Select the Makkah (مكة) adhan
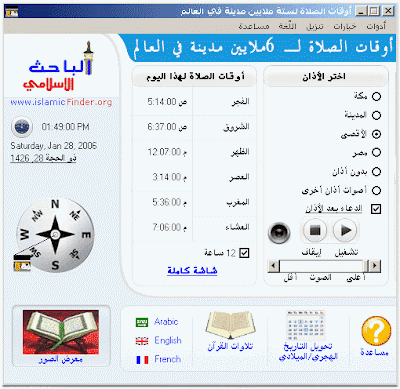The width and height of the screenshot is (400, 389). [x=376, y=96]
